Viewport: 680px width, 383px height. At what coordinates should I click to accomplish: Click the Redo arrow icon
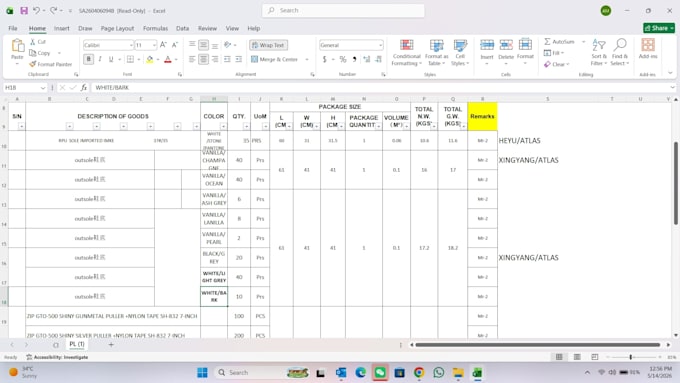pos(53,10)
